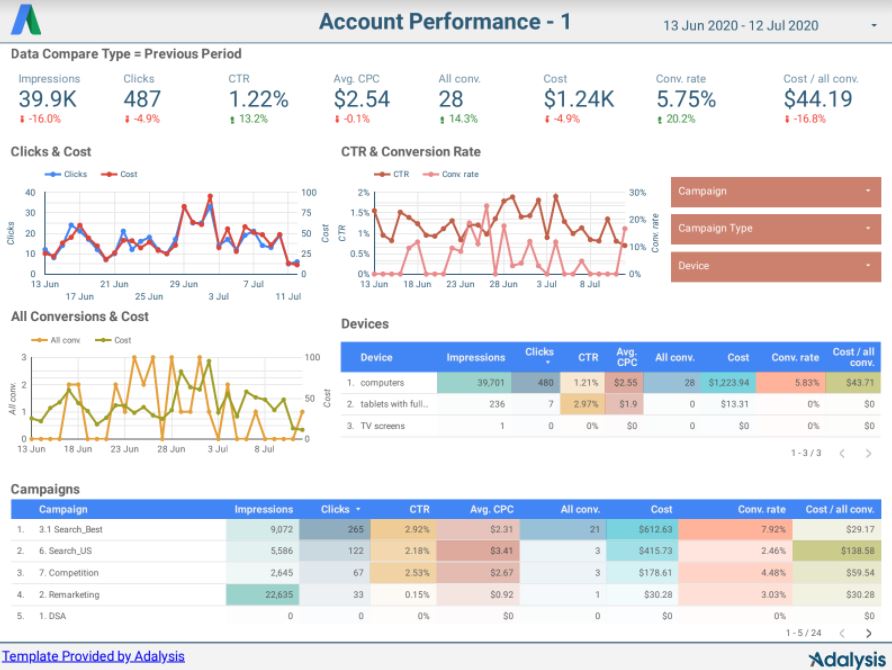Expand the Device filter dropdown
Screen dimensions: 892x670
click(x=774, y=266)
